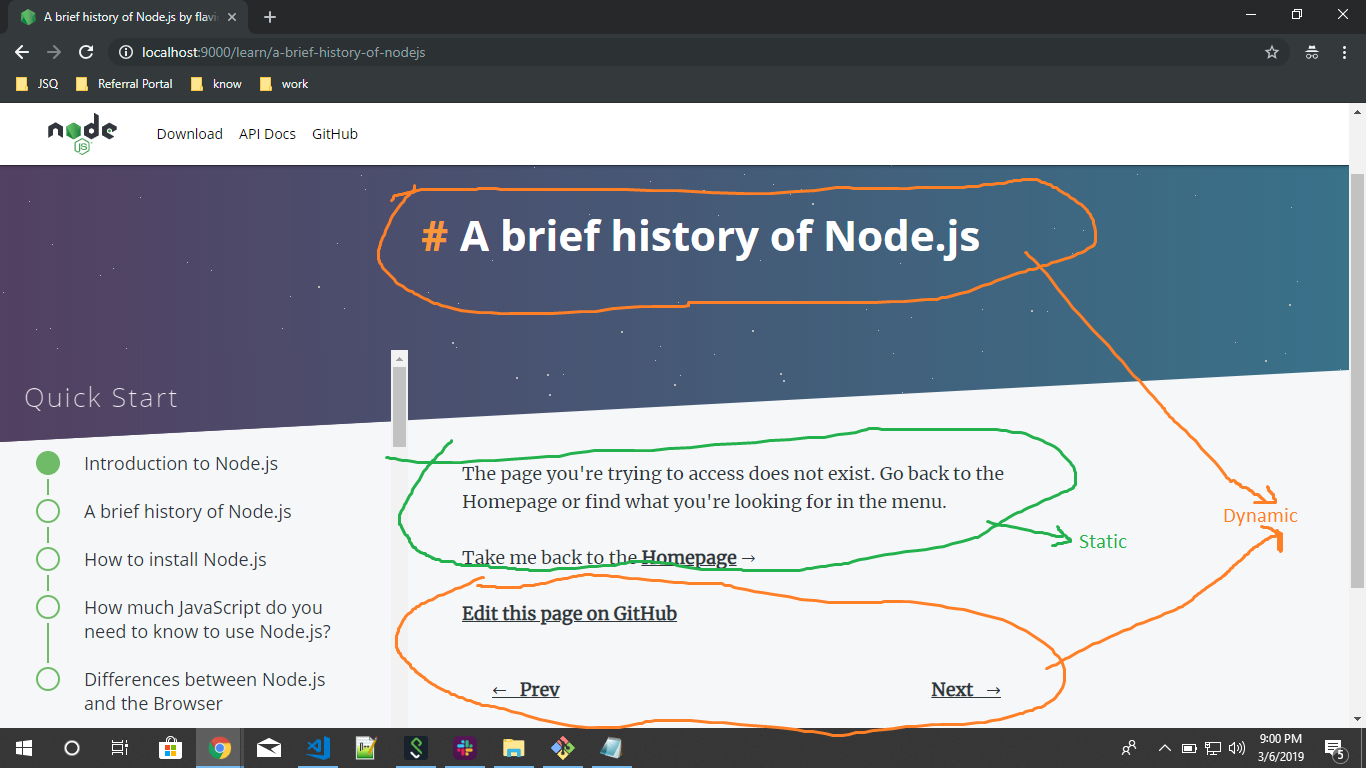Click the Incognito icon in Chrome toolbar
The height and width of the screenshot is (768, 1366).
(x=1311, y=52)
